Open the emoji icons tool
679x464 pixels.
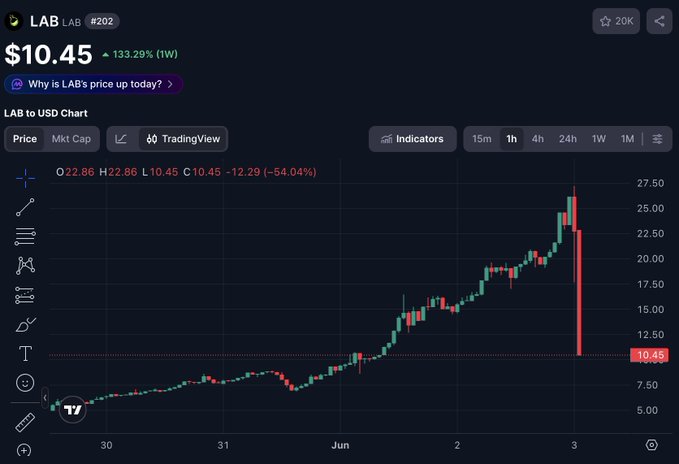coord(25,383)
